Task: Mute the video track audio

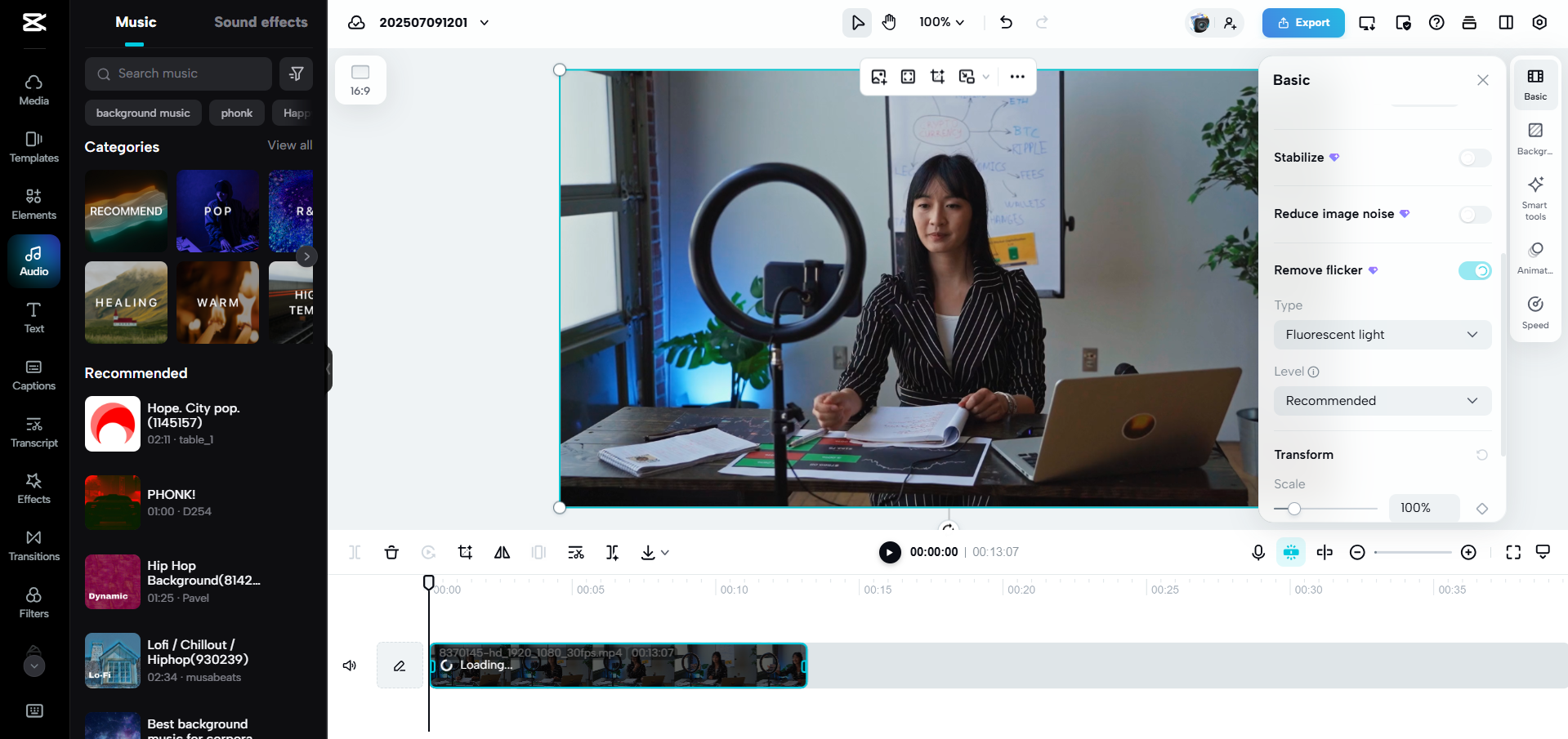Action: (x=350, y=666)
